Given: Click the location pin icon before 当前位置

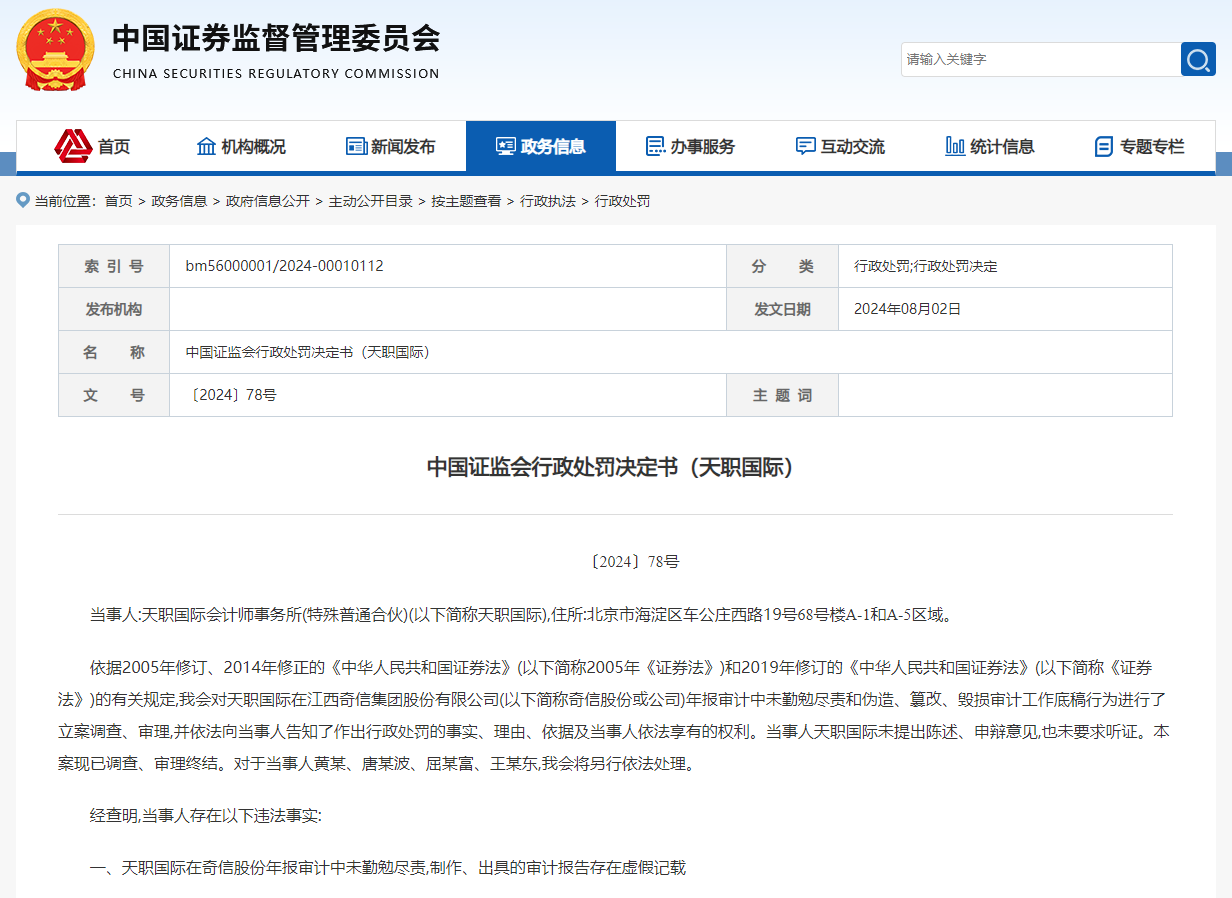Looking at the screenshot, I should pos(23,201).
